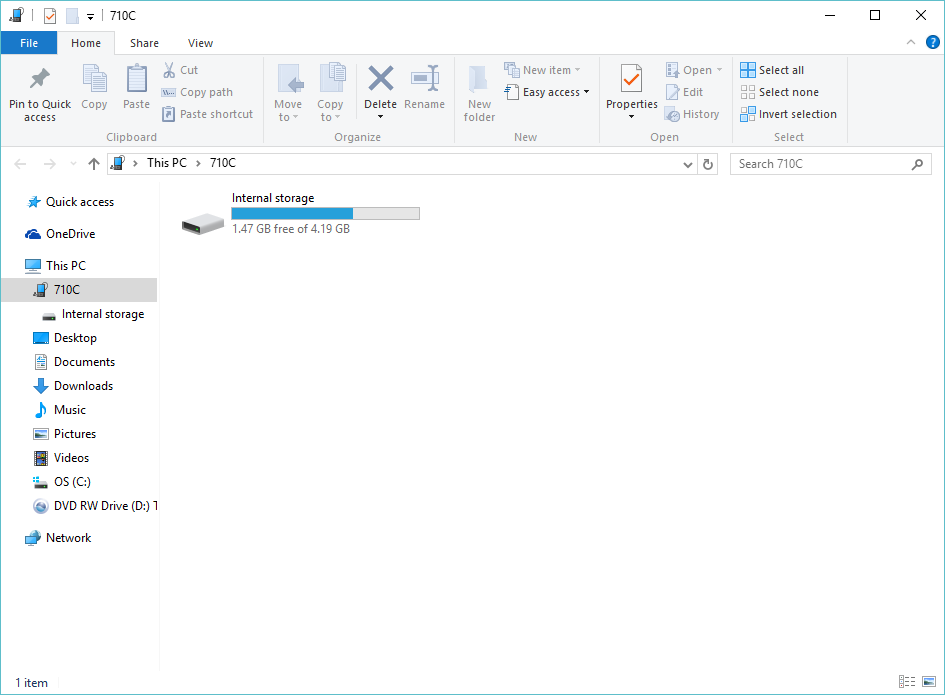Collapse the ribbon with the chevron
Viewport: 945px width, 695px height.
(x=911, y=42)
